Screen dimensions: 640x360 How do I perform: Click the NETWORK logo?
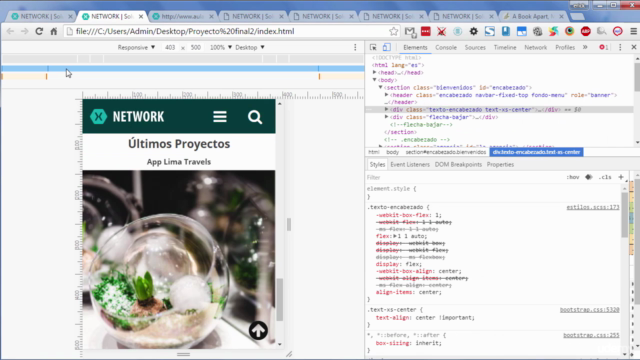[127, 117]
